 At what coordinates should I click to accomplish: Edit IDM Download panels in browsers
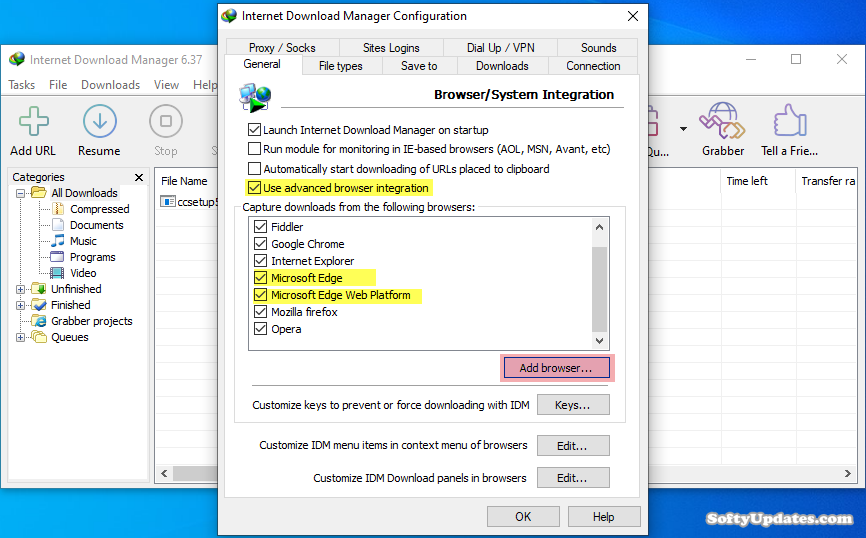pos(573,478)
